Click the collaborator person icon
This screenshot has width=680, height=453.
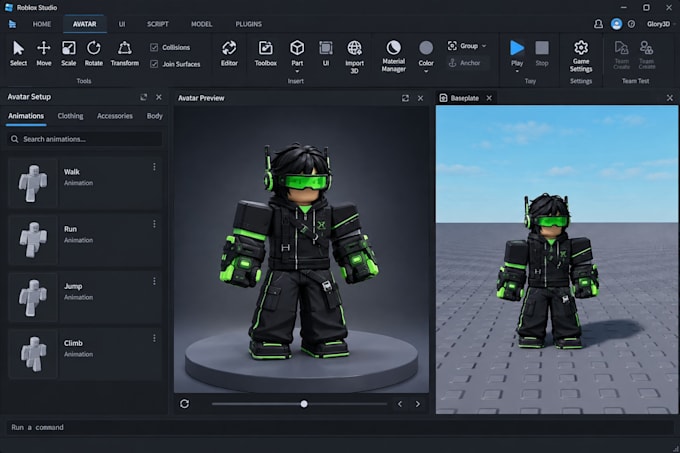tap(598, 24)
